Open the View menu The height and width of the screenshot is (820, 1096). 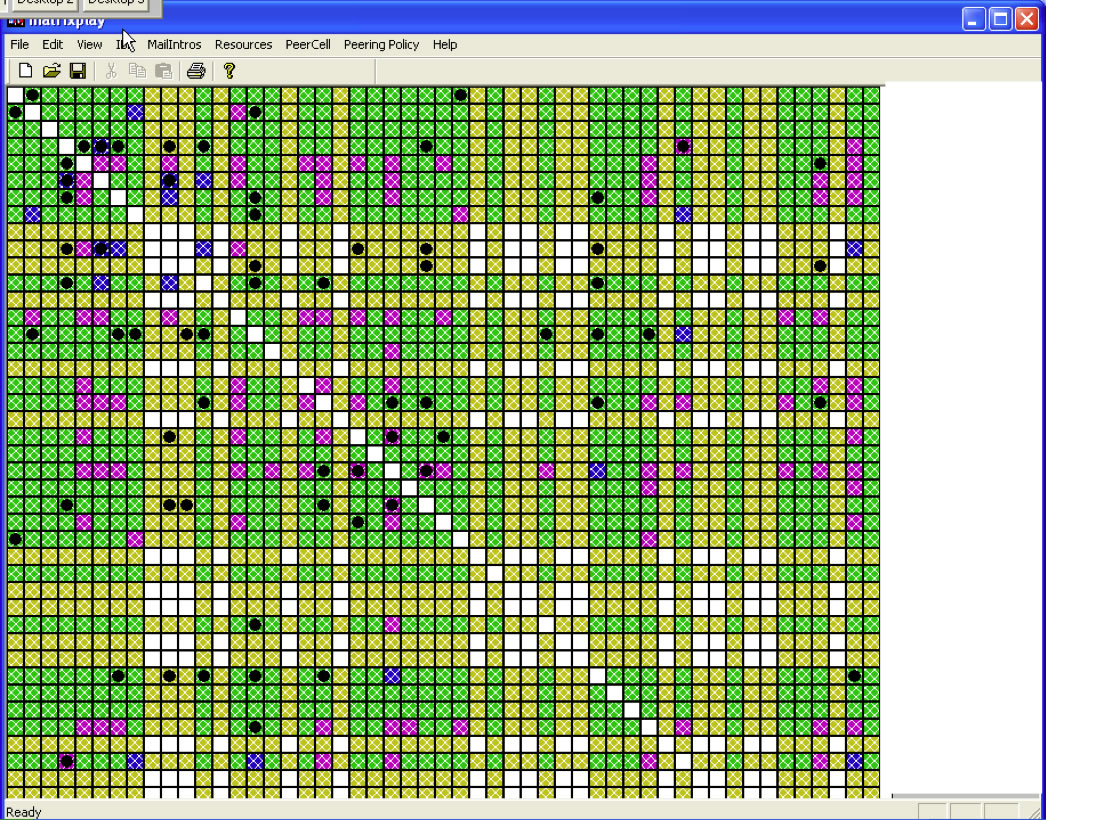[89, 45]
